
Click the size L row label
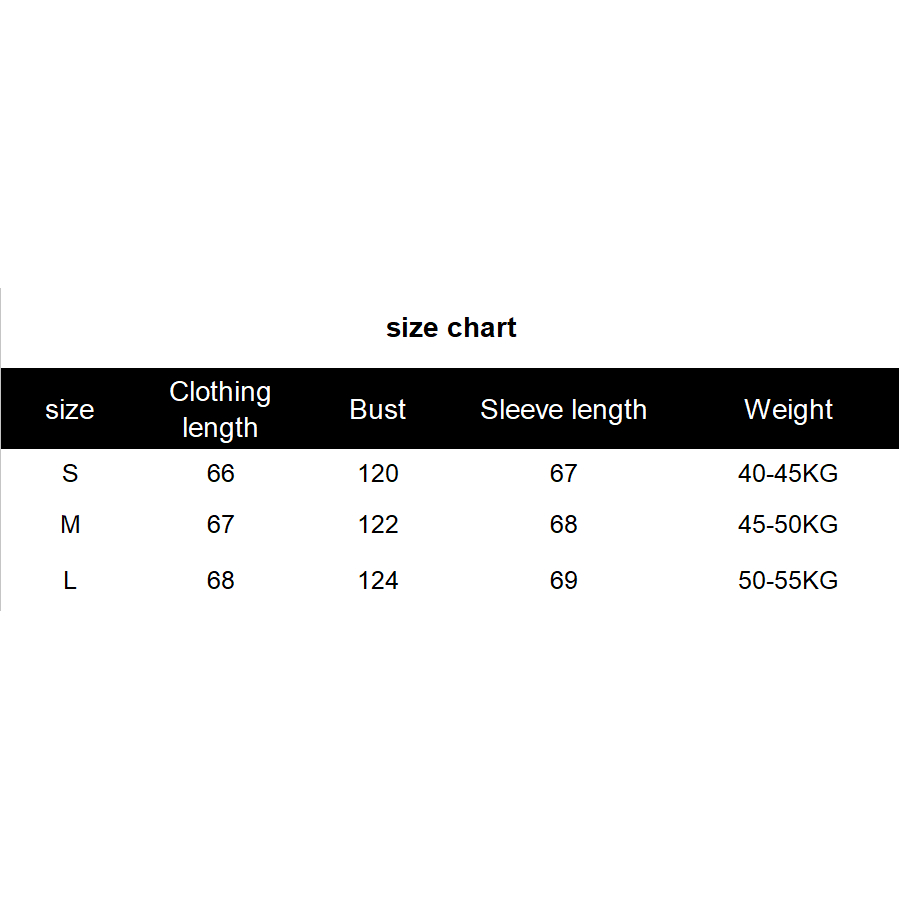(70, 581)
